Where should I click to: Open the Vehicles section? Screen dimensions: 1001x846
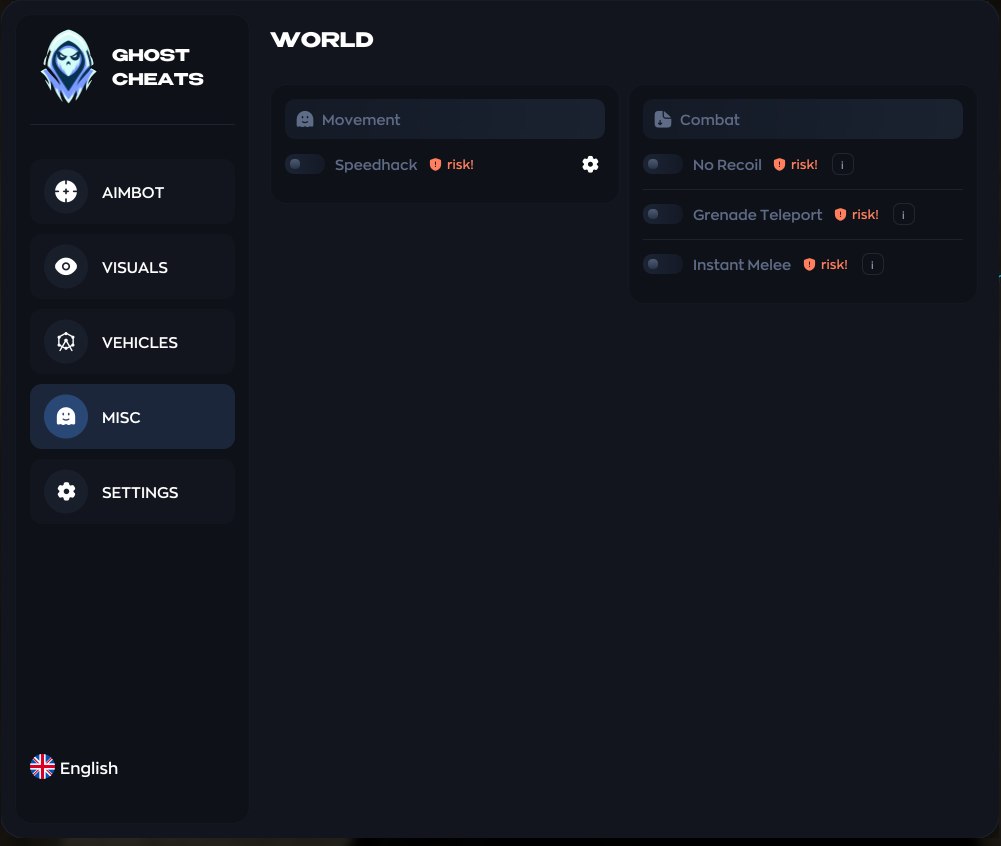tap(132, 342)
